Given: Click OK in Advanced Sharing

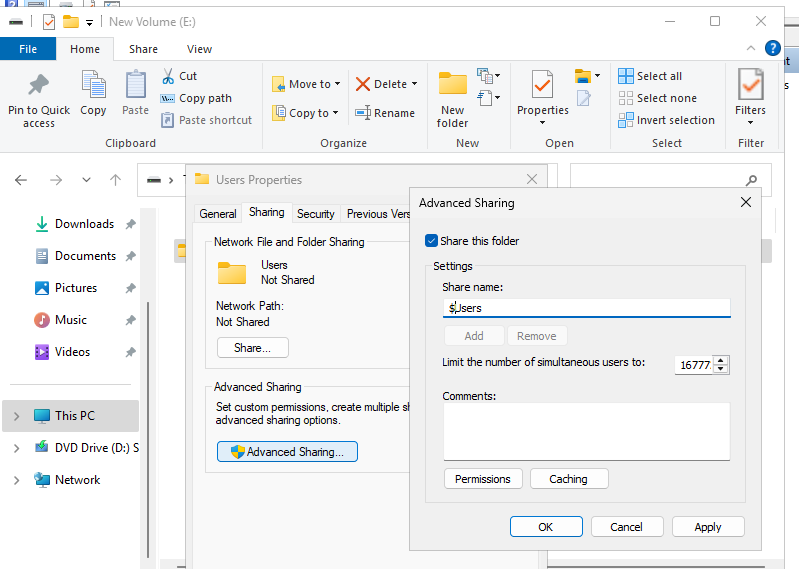Looking at the screenshot, I should click(546, 527).
